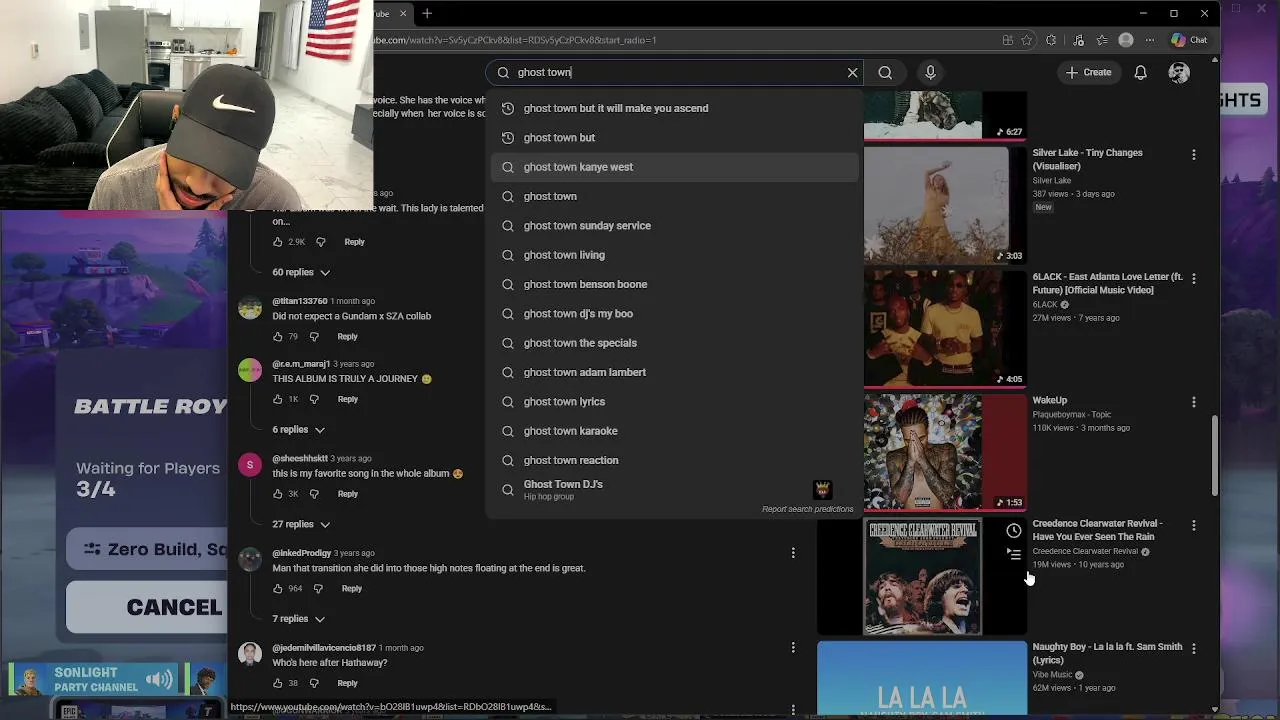Dislike the favorite song in whole album comment
1280x720 pixels.
[314, 494]
